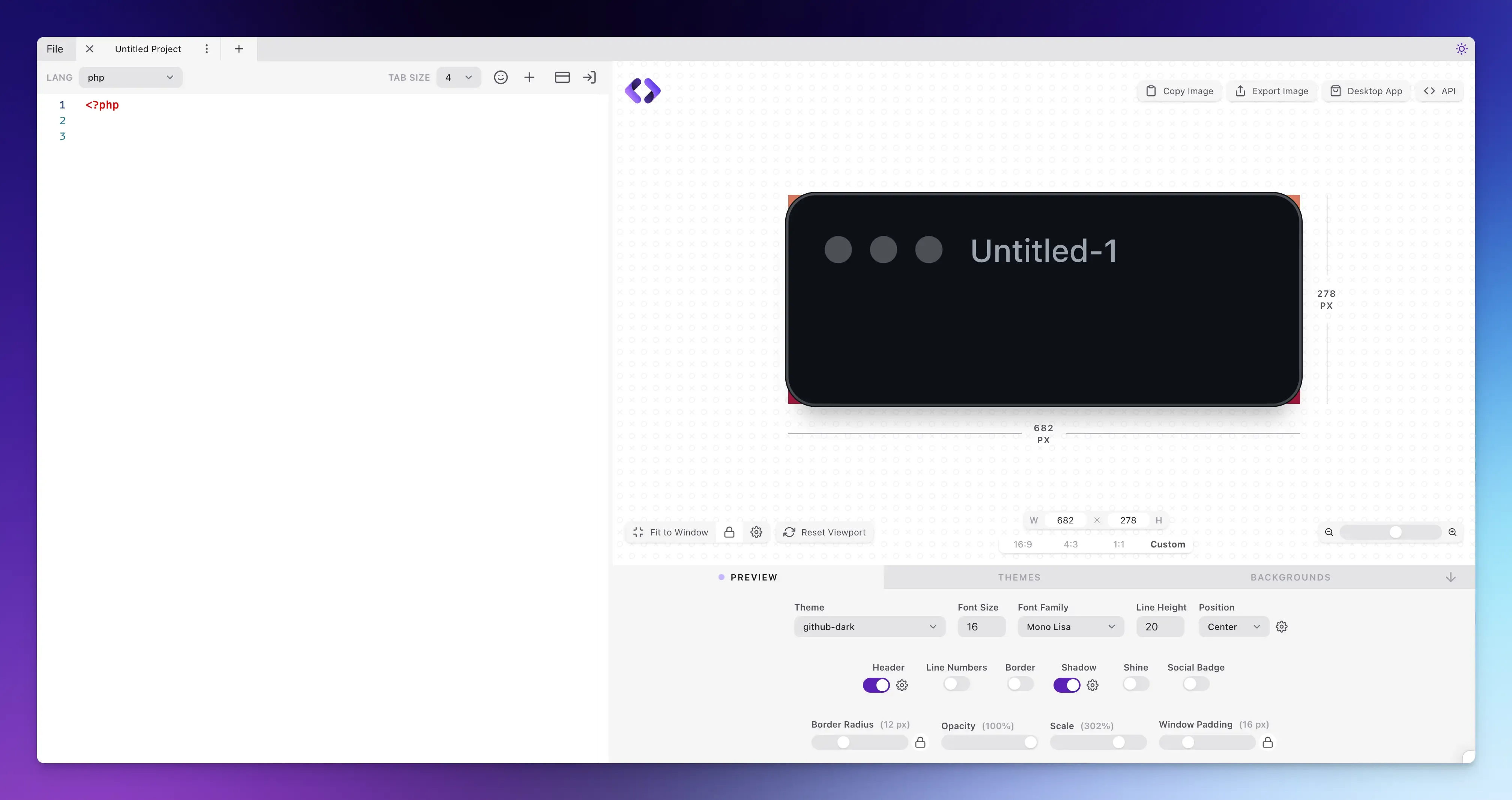Switch to the THEMES tab
The image size is (1512, 800).
(1019, 577)
